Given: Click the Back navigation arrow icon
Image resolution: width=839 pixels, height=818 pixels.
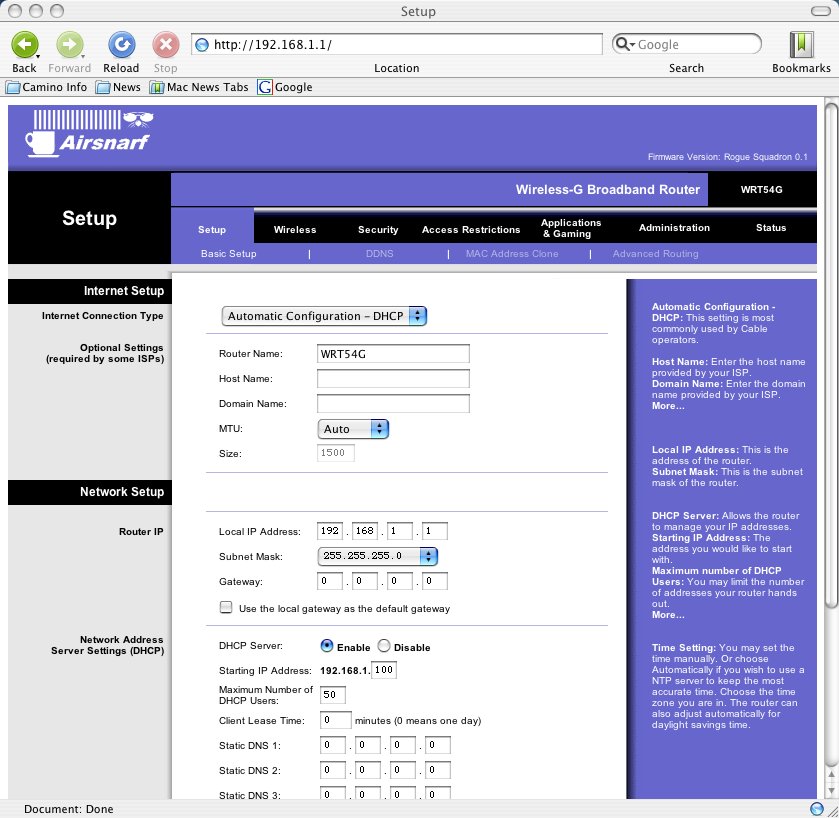Looking at the screenshot, I should tap(25, 45).
